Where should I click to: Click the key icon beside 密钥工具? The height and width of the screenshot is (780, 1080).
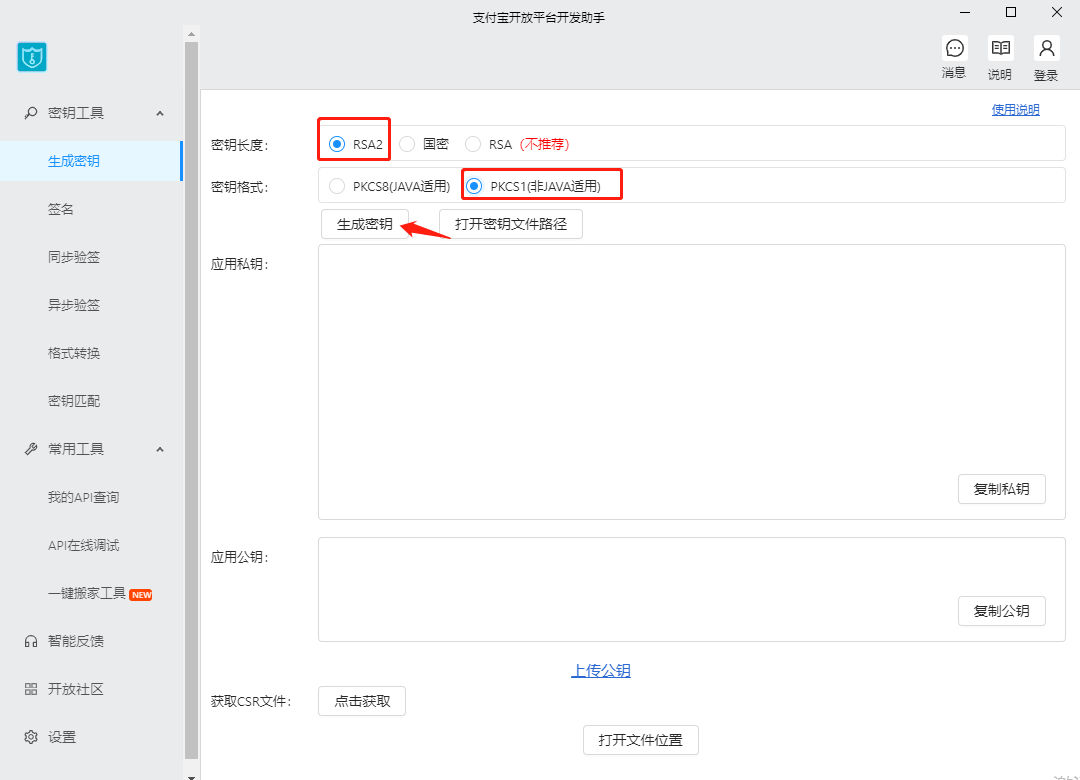[x=30, y=113]
